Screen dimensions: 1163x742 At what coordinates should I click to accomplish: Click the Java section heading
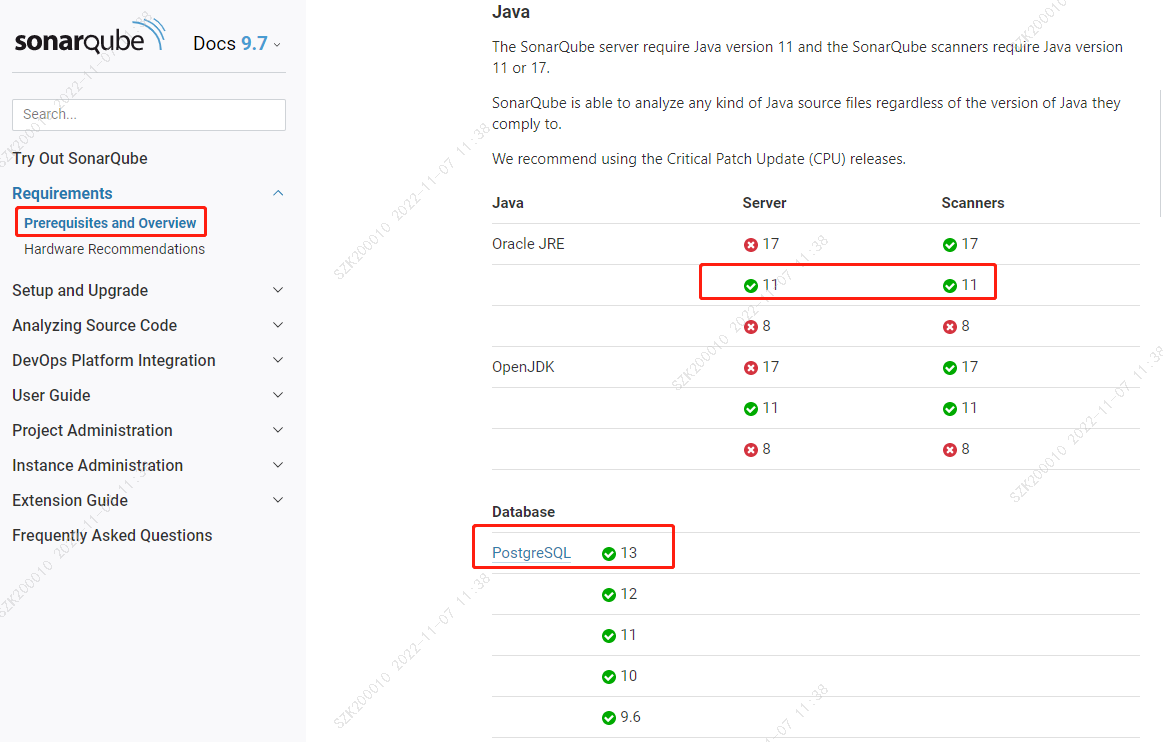click(x=511, y=12)
